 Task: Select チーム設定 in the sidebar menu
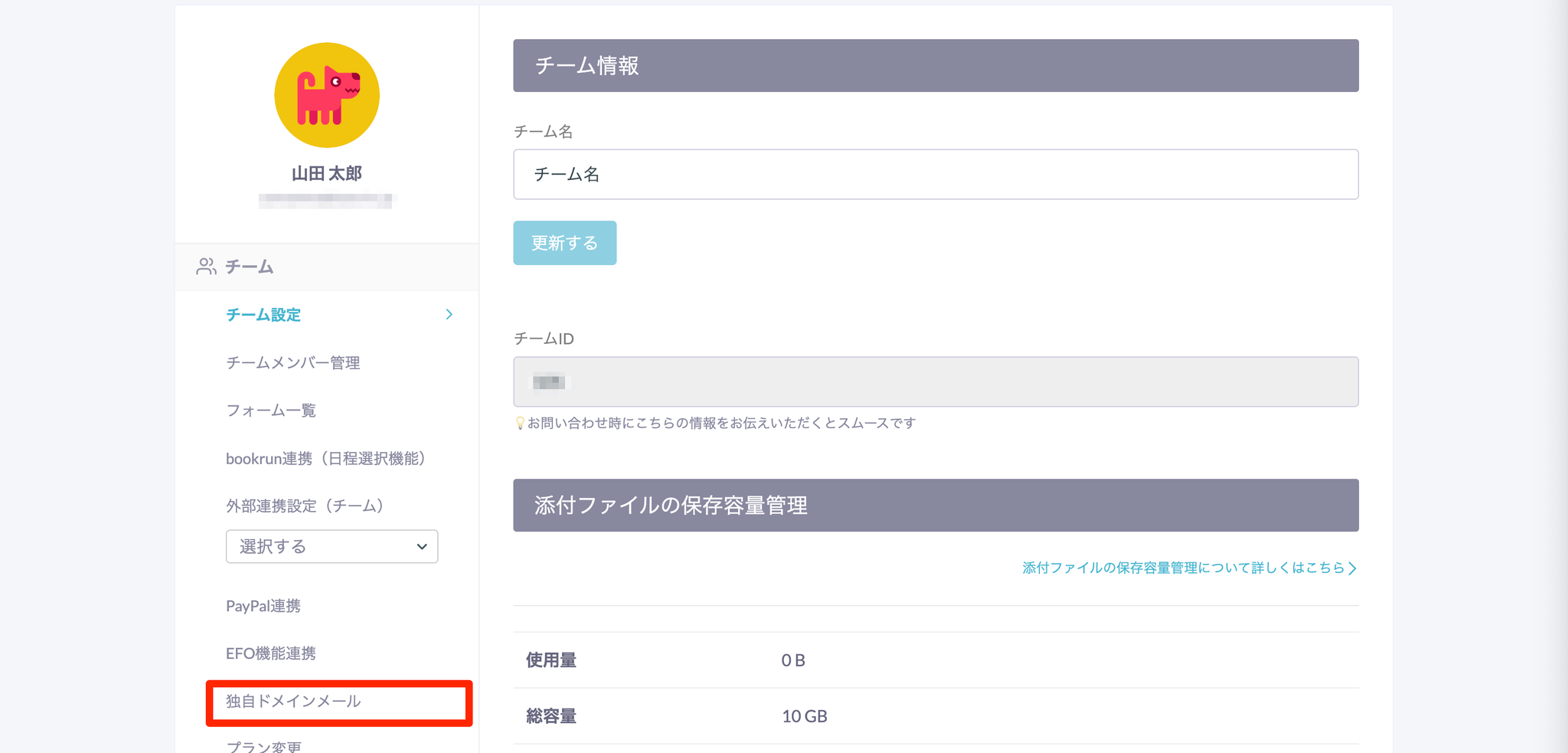(x=263, y=315)
